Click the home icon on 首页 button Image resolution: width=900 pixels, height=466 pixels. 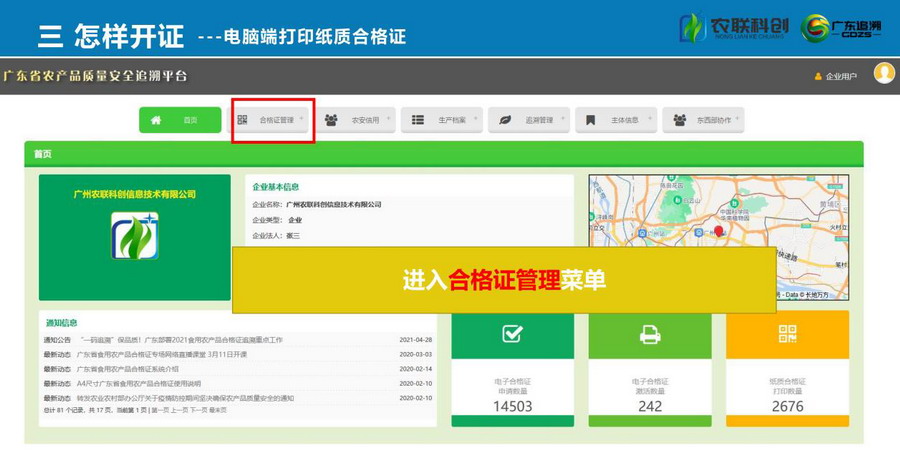click(155, 120)
